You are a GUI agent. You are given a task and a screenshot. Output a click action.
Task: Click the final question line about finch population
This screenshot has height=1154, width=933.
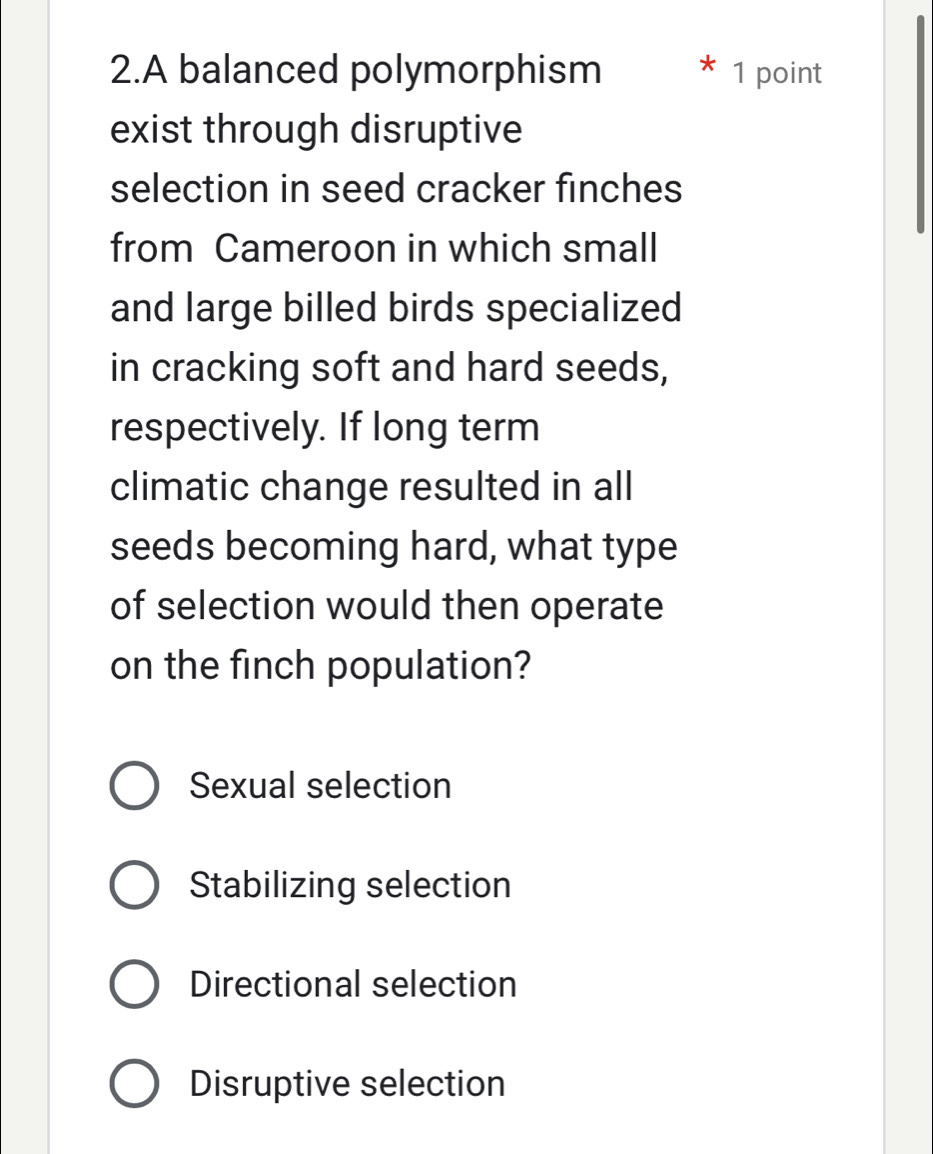point(320,665)
